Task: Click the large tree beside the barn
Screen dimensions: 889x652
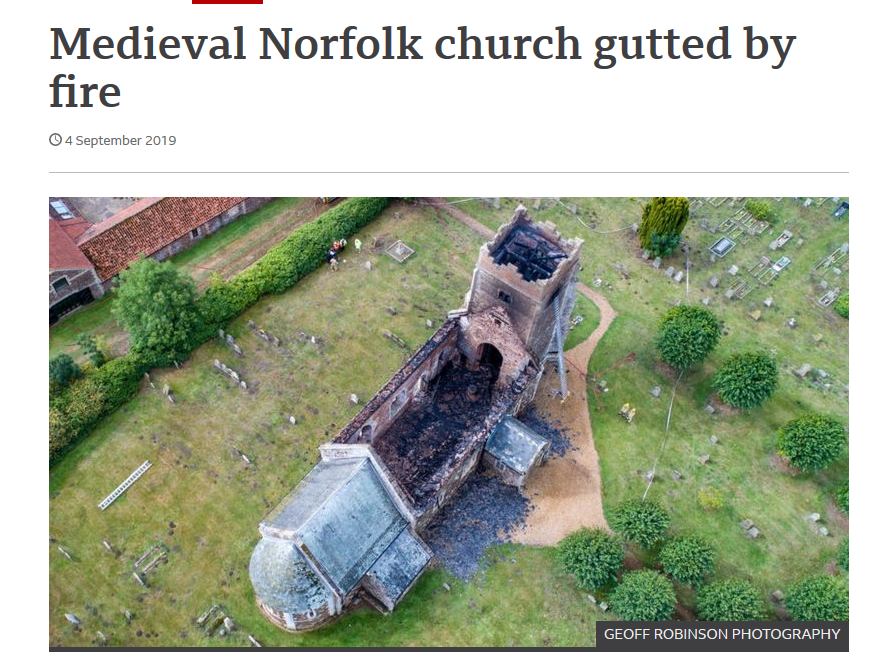Action: [156, 311]
